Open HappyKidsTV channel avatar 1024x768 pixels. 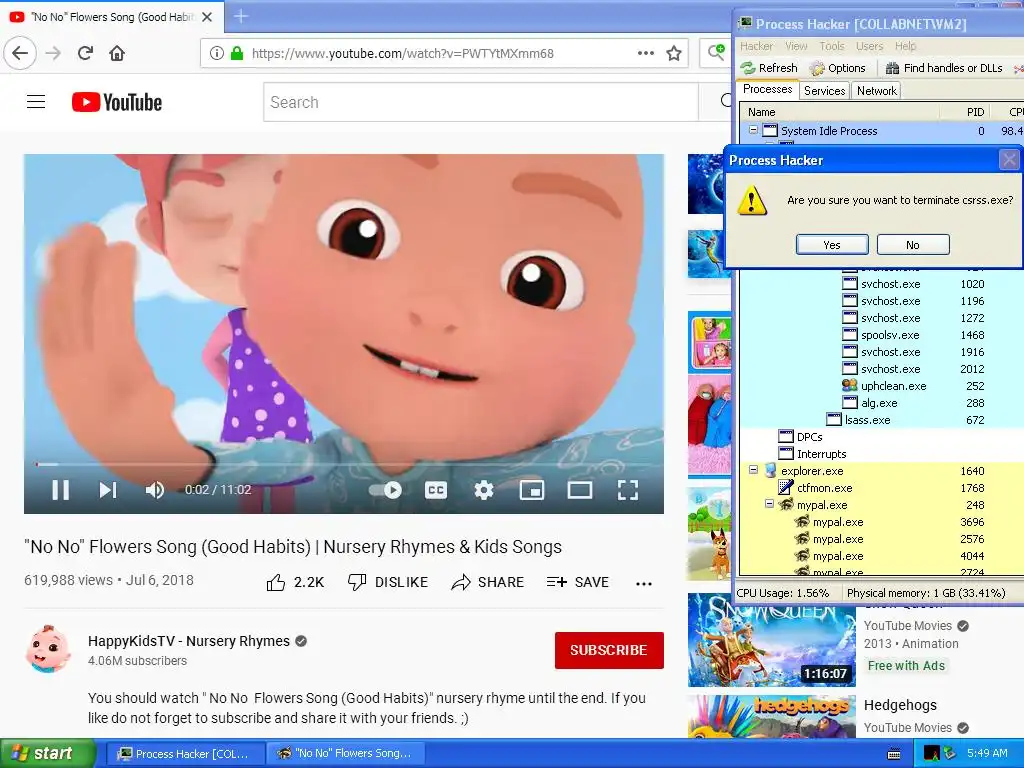pyautogui.click(x=48, y=649)
